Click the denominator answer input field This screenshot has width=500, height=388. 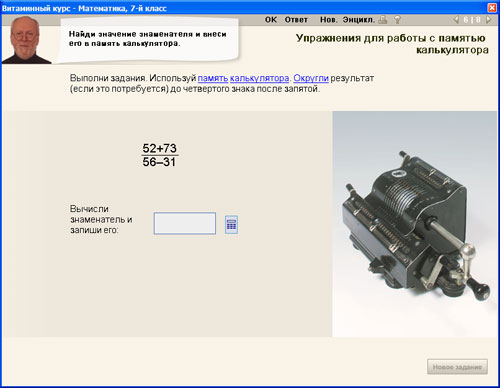(x=185, y=223)
